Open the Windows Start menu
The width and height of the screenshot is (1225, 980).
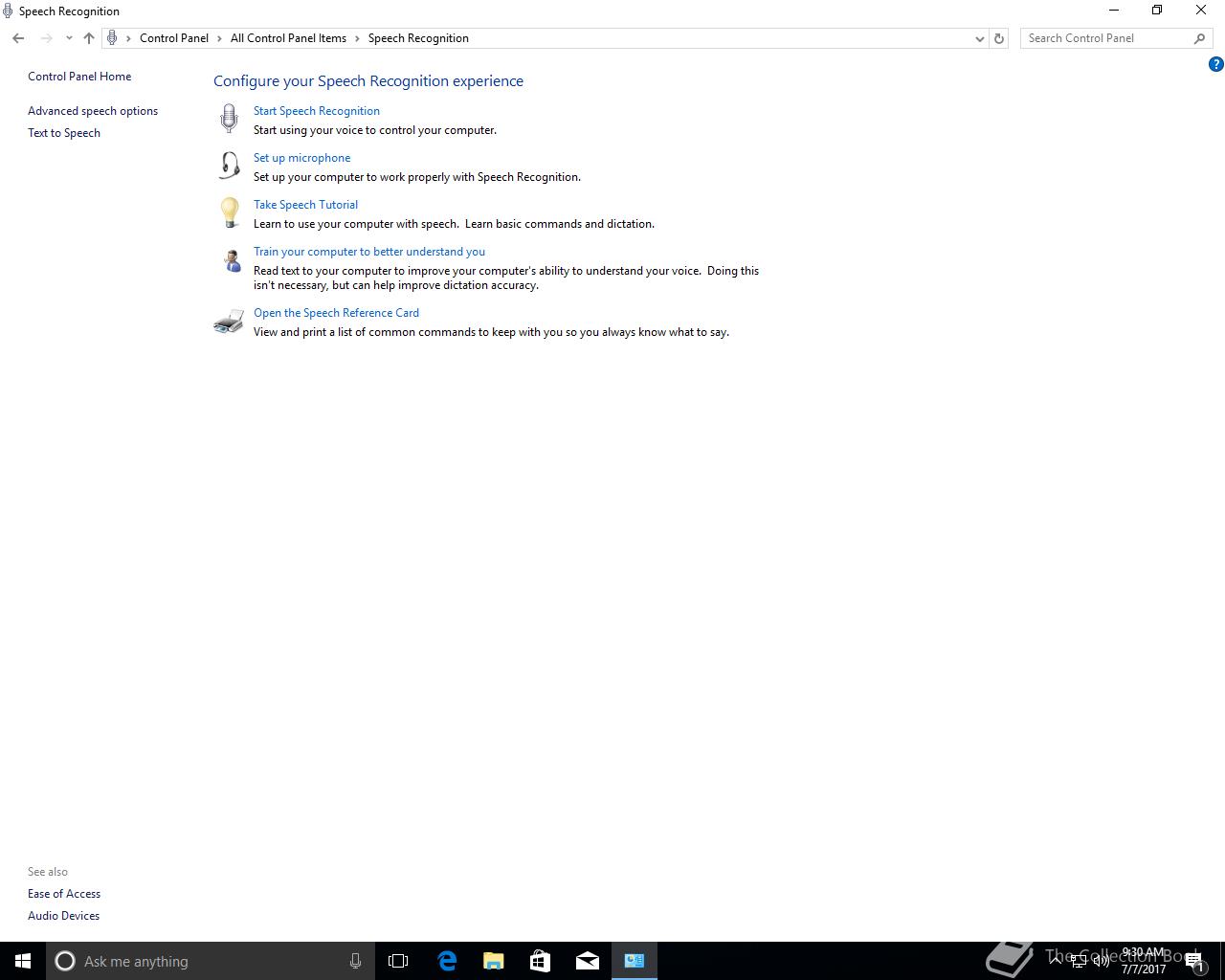pyautogui.click(x=23, y=961)
